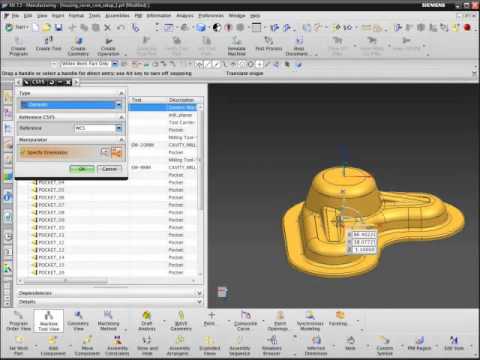The height and width of the screenshot is (360, 480).
Task: Click the Create Geometry icon
Action: pos(78,46)
